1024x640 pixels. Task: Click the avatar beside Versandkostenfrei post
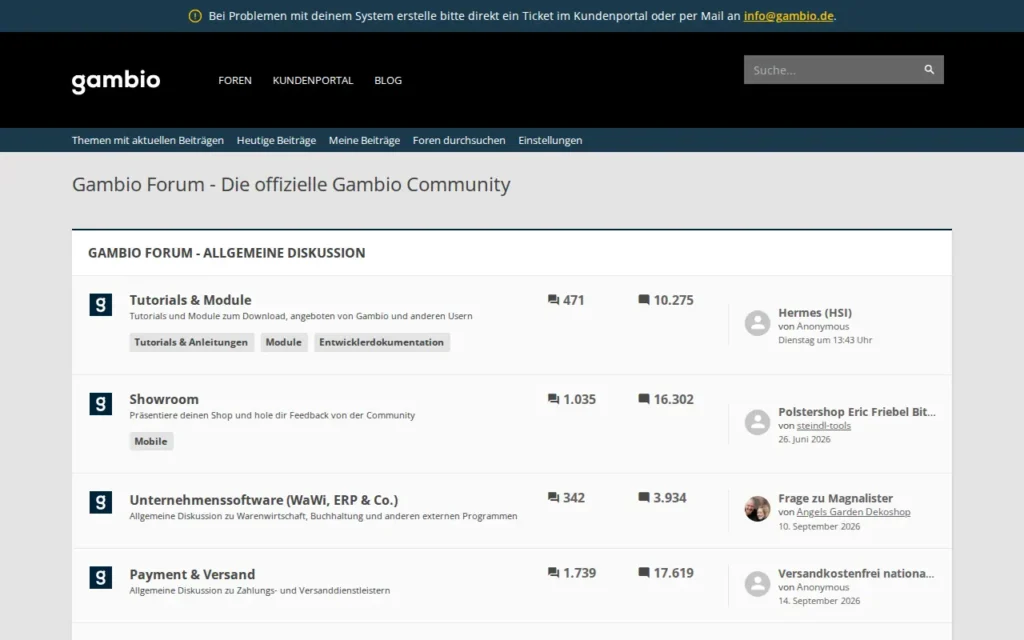758,584
